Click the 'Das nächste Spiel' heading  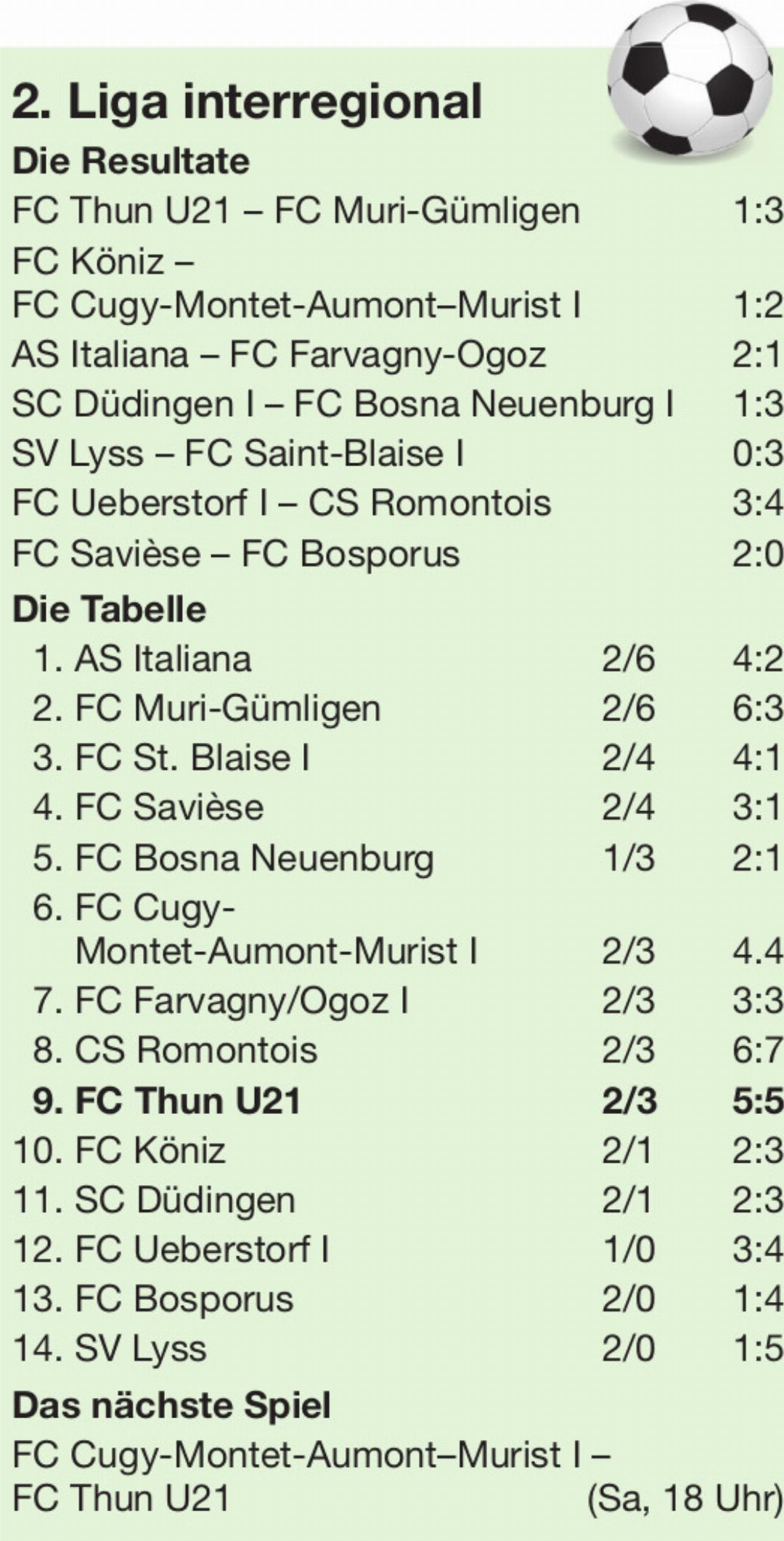(171, 1404)
